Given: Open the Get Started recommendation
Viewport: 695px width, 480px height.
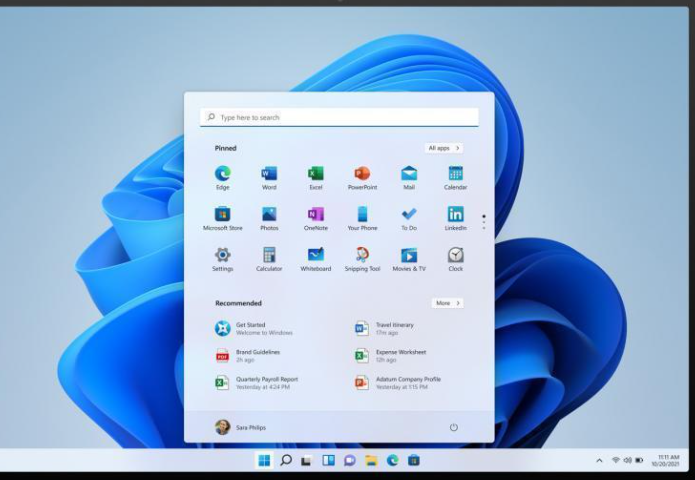Looking at the screenshot, I should pos(254,328).
